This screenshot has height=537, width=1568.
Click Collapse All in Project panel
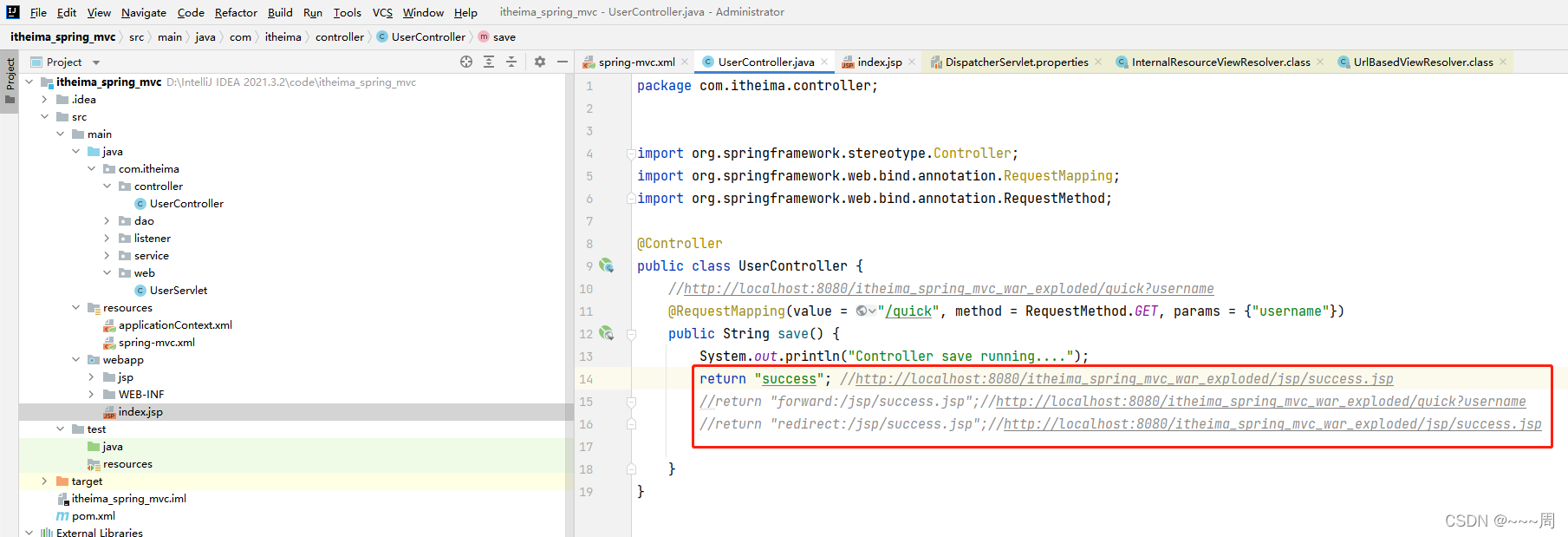click(511, 62)
